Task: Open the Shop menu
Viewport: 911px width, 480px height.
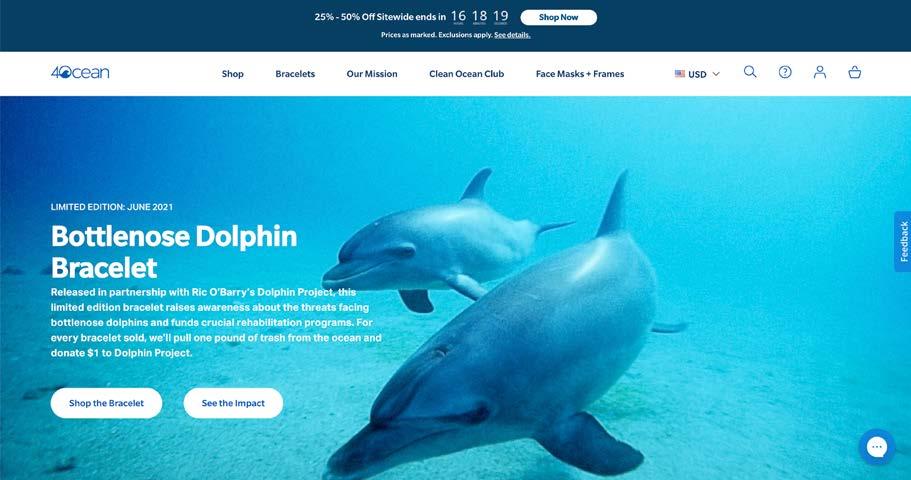Action: (x=232, y=74)
